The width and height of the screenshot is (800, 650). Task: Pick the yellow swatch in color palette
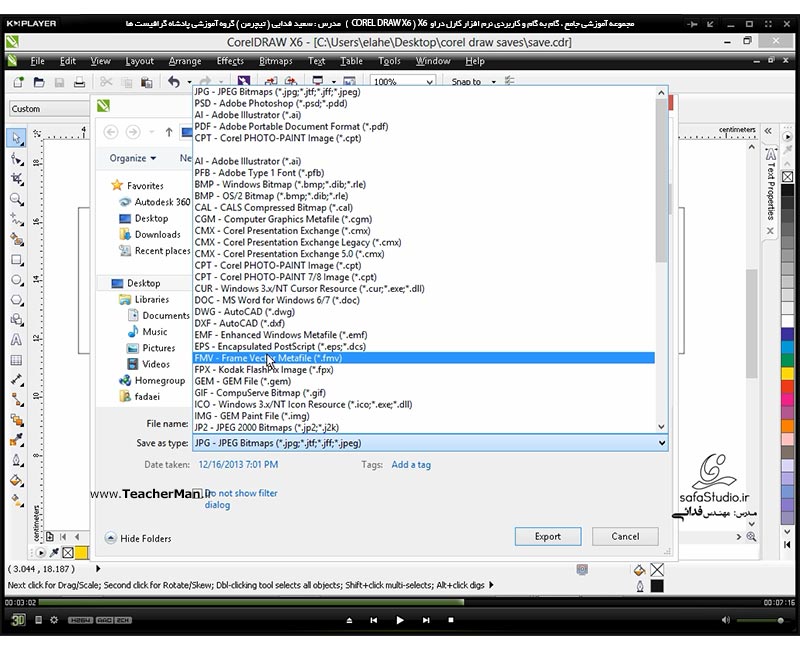(x=787, y=374)
